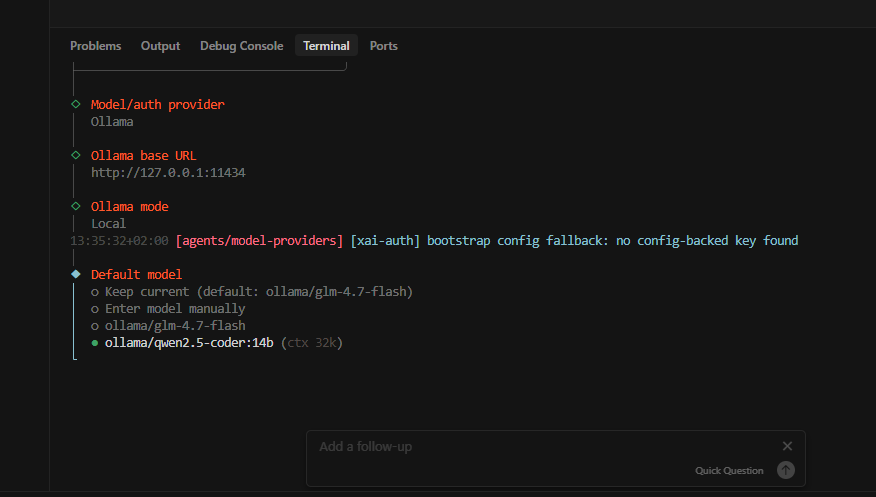Open the Ports tab
The height and width of the screenshot is (497, 876).
[x=383, y=46]
